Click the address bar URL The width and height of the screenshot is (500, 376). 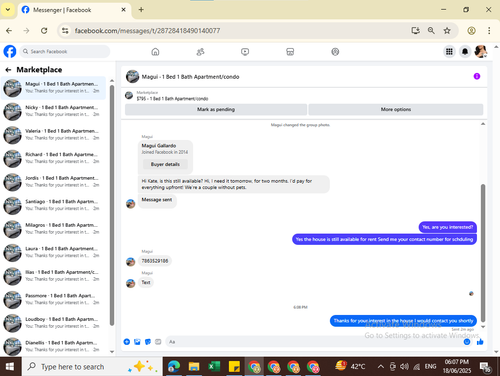tap(147, 31)
